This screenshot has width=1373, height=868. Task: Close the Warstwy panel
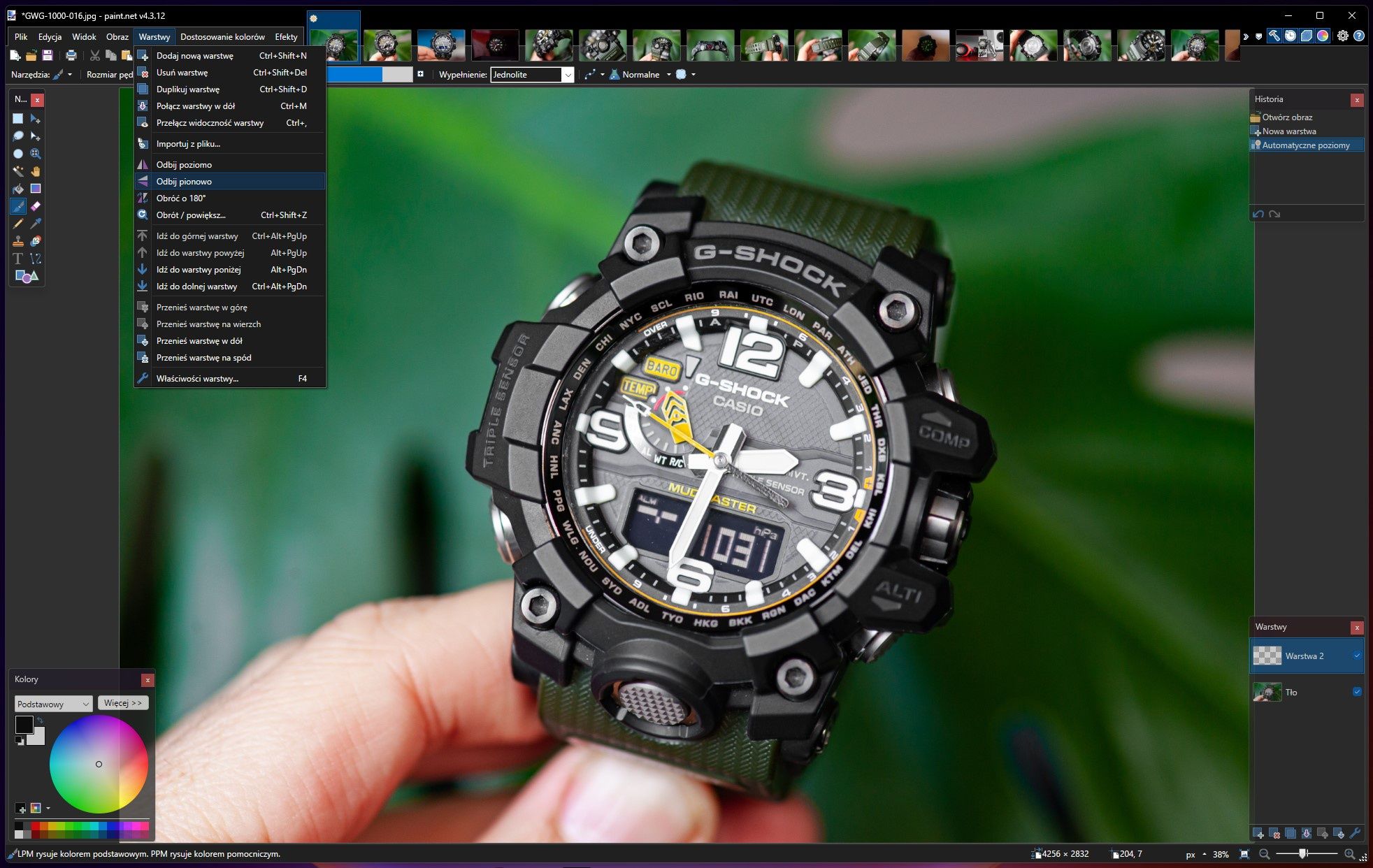(x=1357, y=628)
